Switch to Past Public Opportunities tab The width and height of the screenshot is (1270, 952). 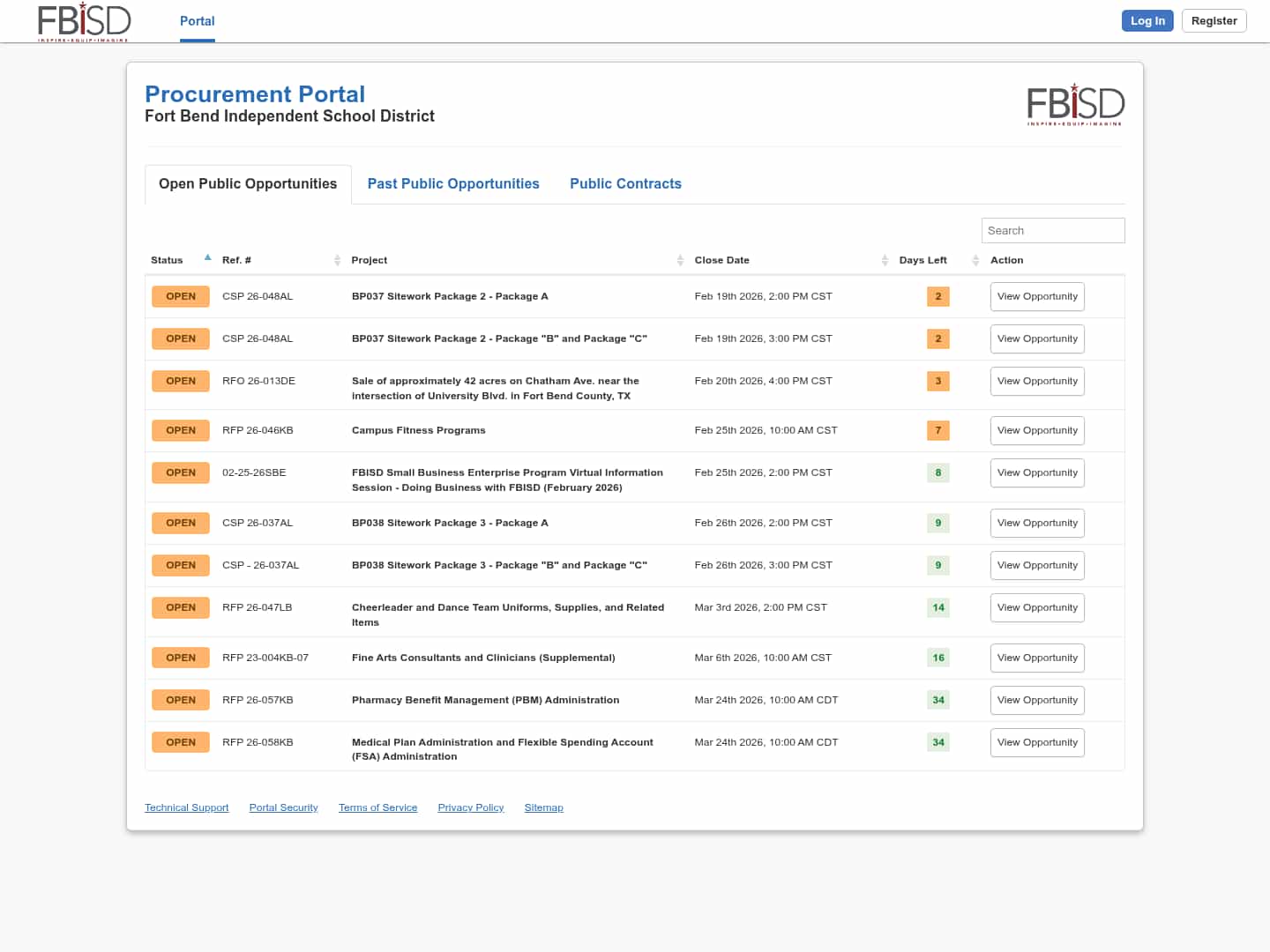453,183
